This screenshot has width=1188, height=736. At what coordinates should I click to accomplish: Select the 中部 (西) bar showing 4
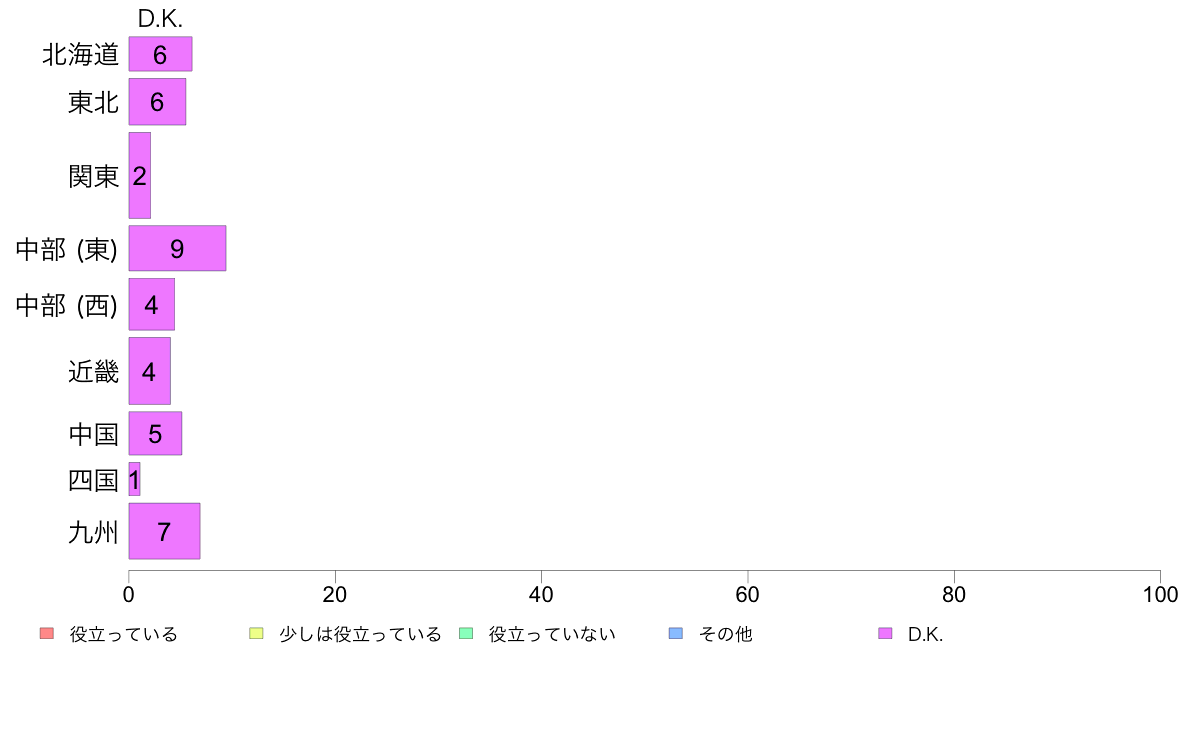(152, 304)
